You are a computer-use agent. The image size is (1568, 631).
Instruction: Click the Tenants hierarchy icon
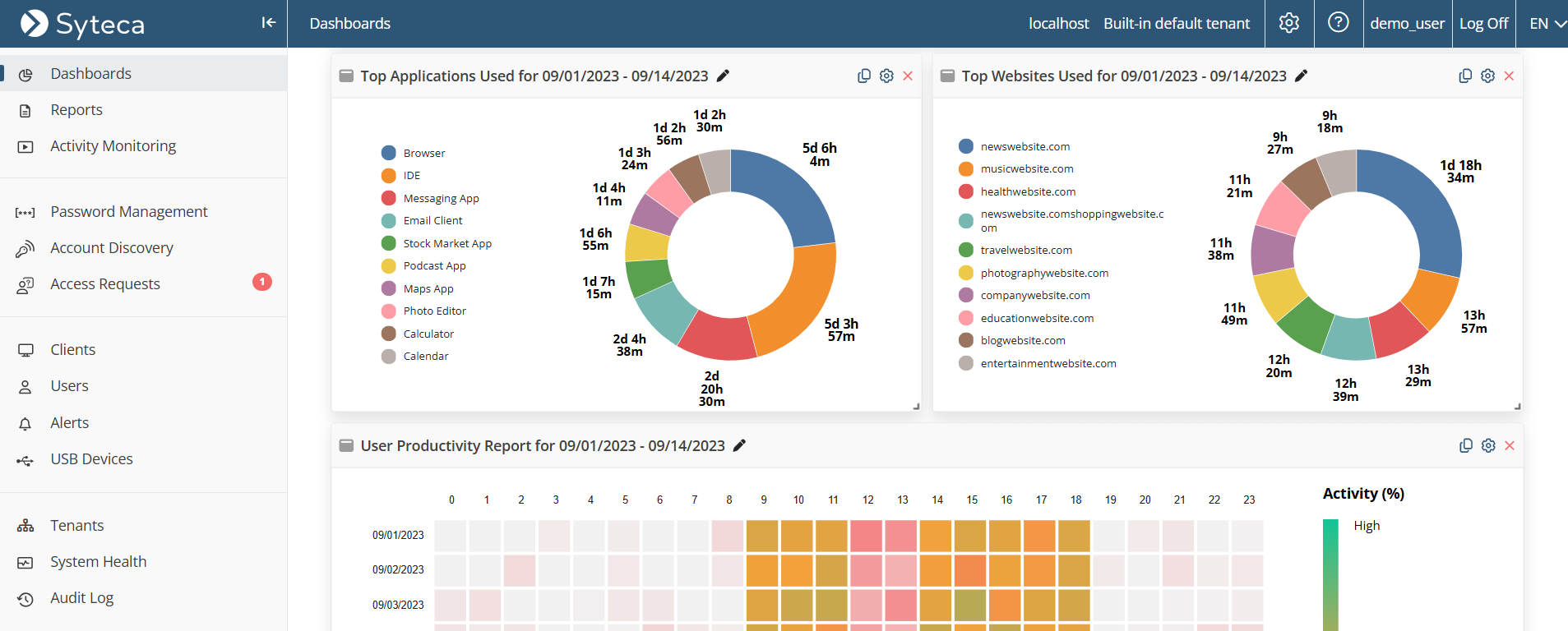coord(25,526)
